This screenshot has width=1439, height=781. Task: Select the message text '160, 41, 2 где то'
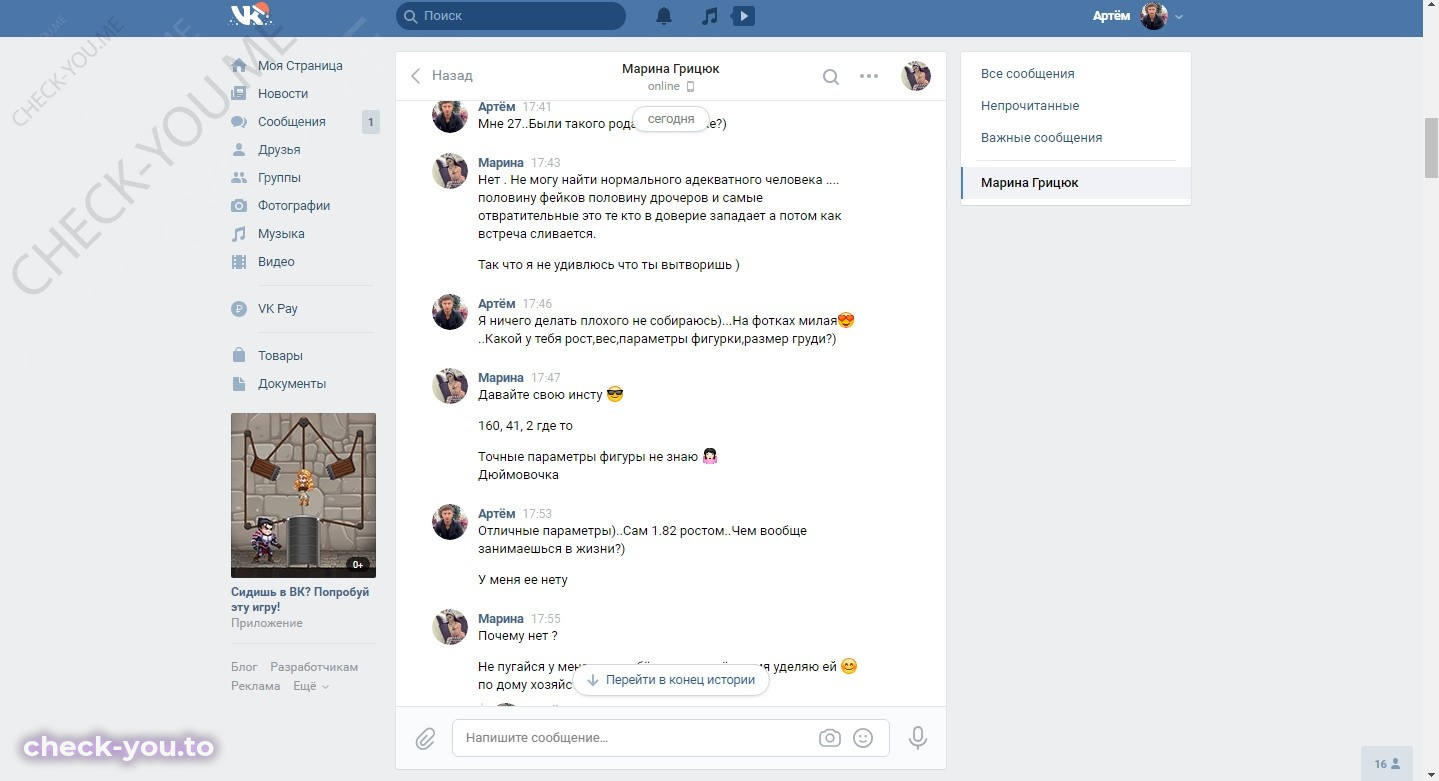(525, 426)
